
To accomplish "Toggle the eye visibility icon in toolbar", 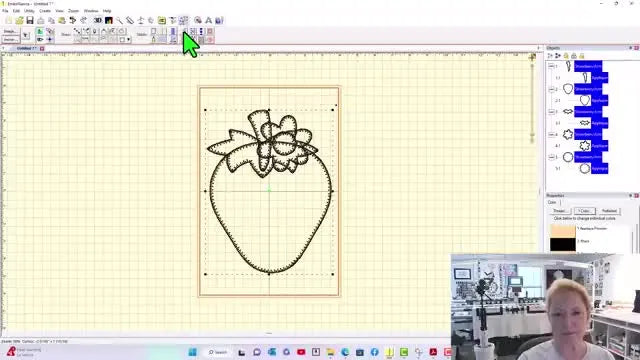I will (x=40, y=40).
